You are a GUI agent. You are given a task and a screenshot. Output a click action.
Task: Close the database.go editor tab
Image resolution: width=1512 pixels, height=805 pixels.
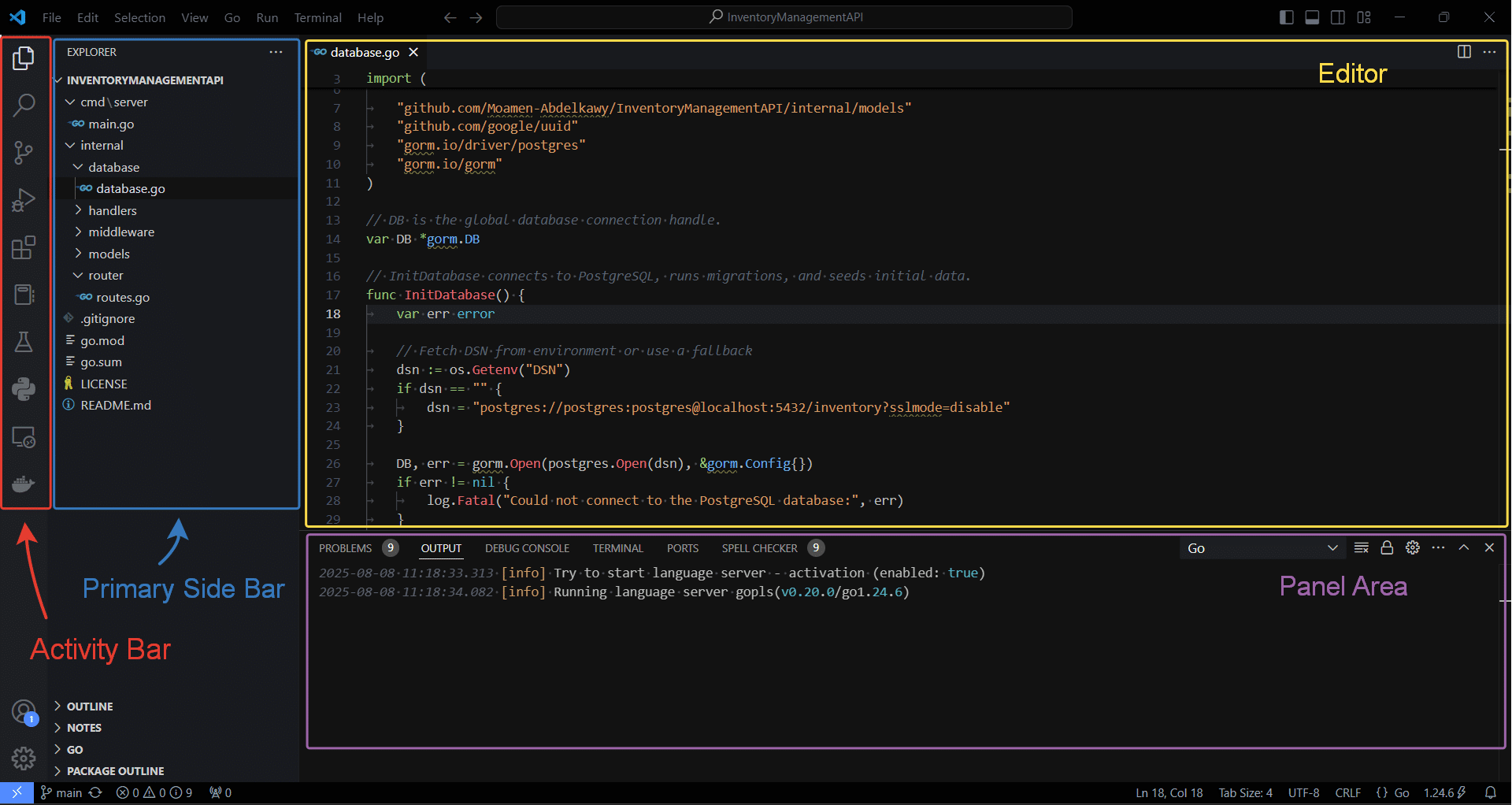coord(413,52)
